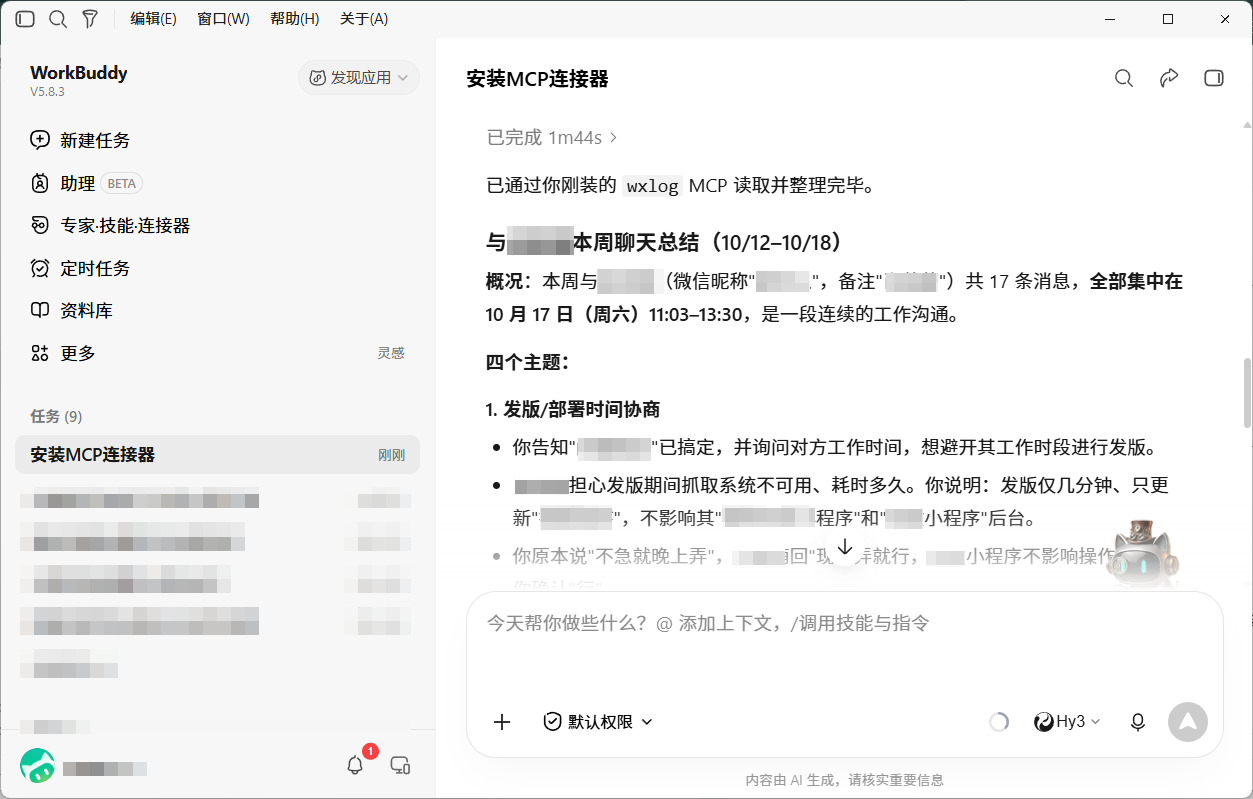Expand the 发现应用 dropdown
Screen dimensions: 1253x799
coord(359,77)
